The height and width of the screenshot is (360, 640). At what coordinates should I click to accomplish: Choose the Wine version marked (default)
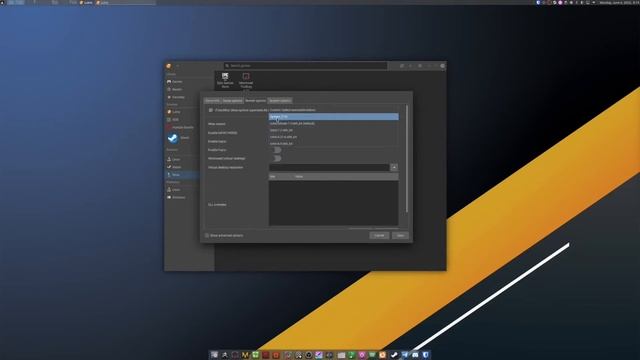[x=333, y=123]
